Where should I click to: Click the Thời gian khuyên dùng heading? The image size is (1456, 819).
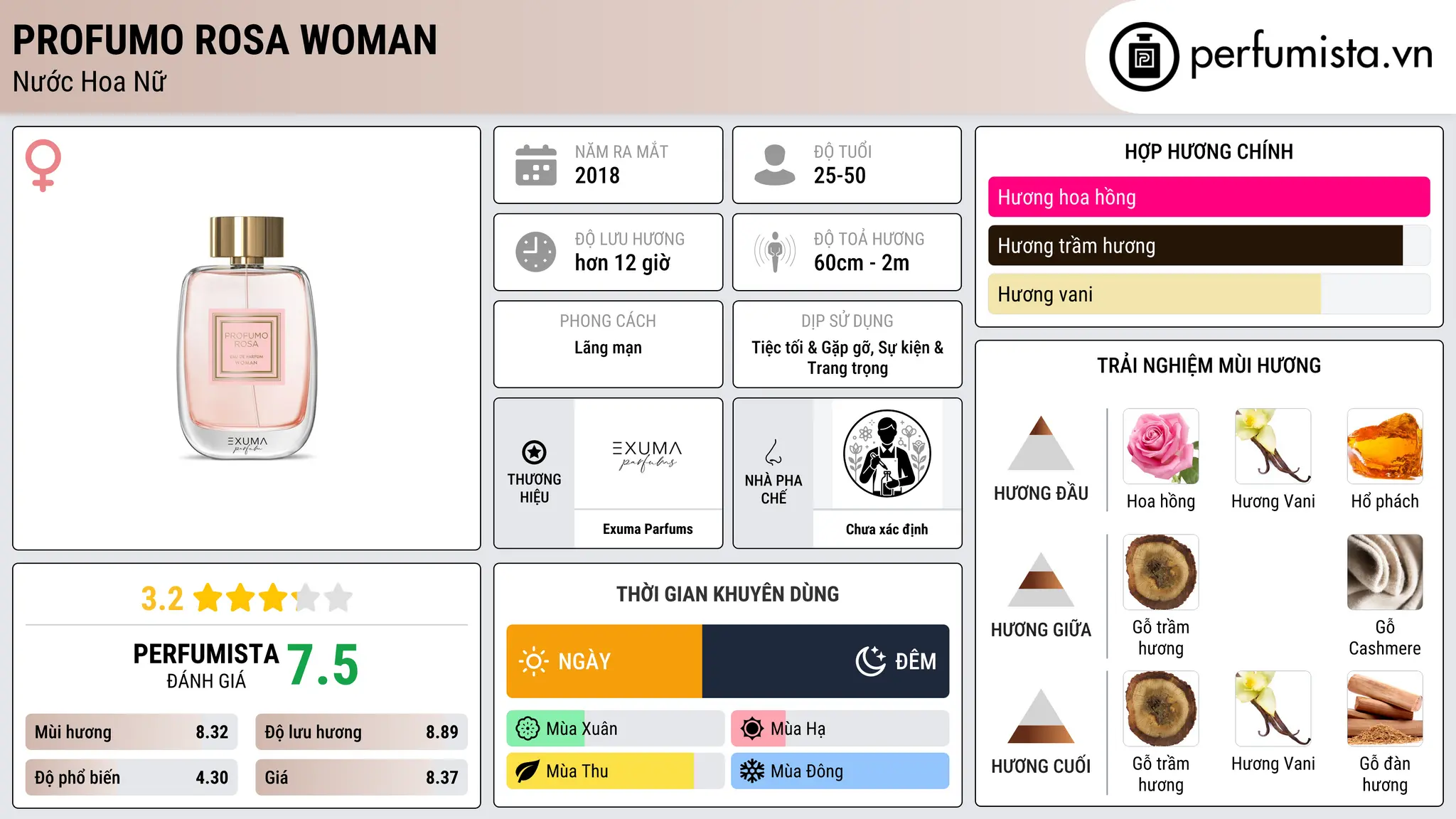(x=728, y=594)
